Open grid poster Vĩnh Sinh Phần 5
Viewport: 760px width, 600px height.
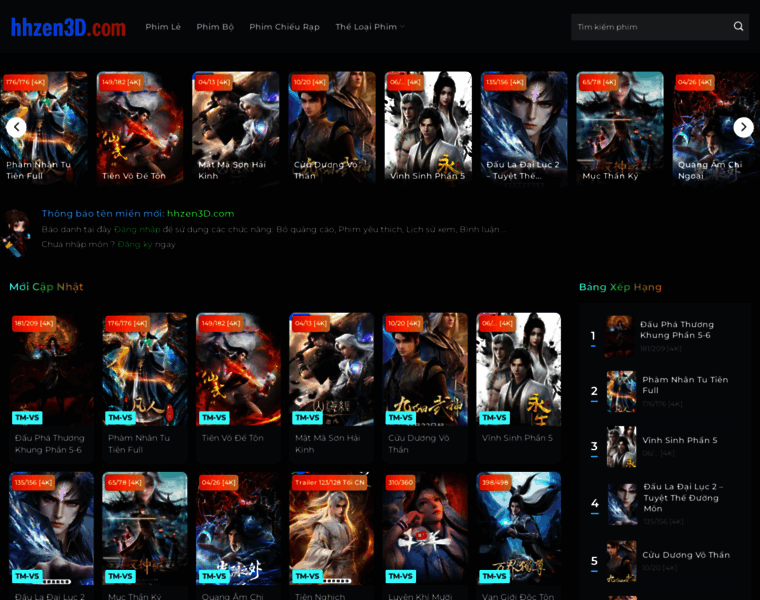(x=519, y=369)
